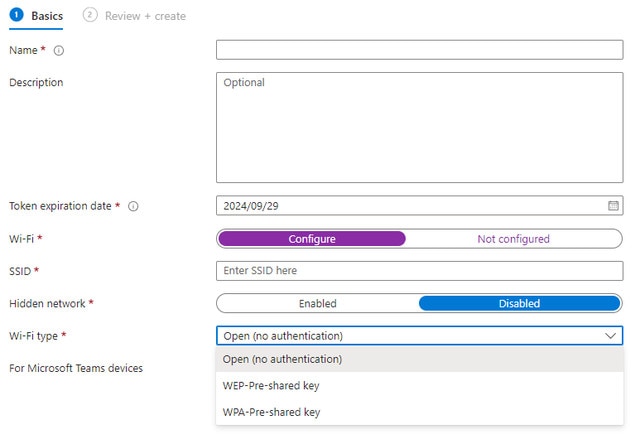Image resolution: width=640 pixels, height=444 pixels.
Task: Open the calendar date picker icon
Action: pos(613,206)
